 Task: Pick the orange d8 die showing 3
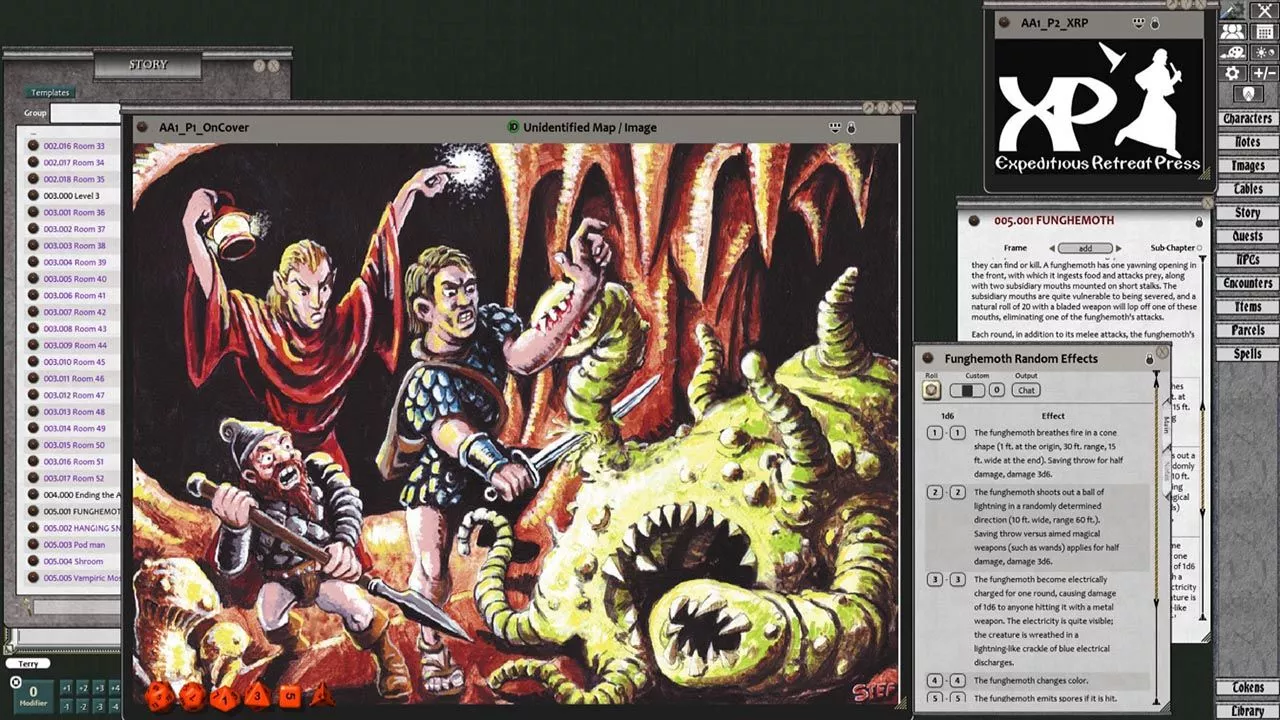257,695
